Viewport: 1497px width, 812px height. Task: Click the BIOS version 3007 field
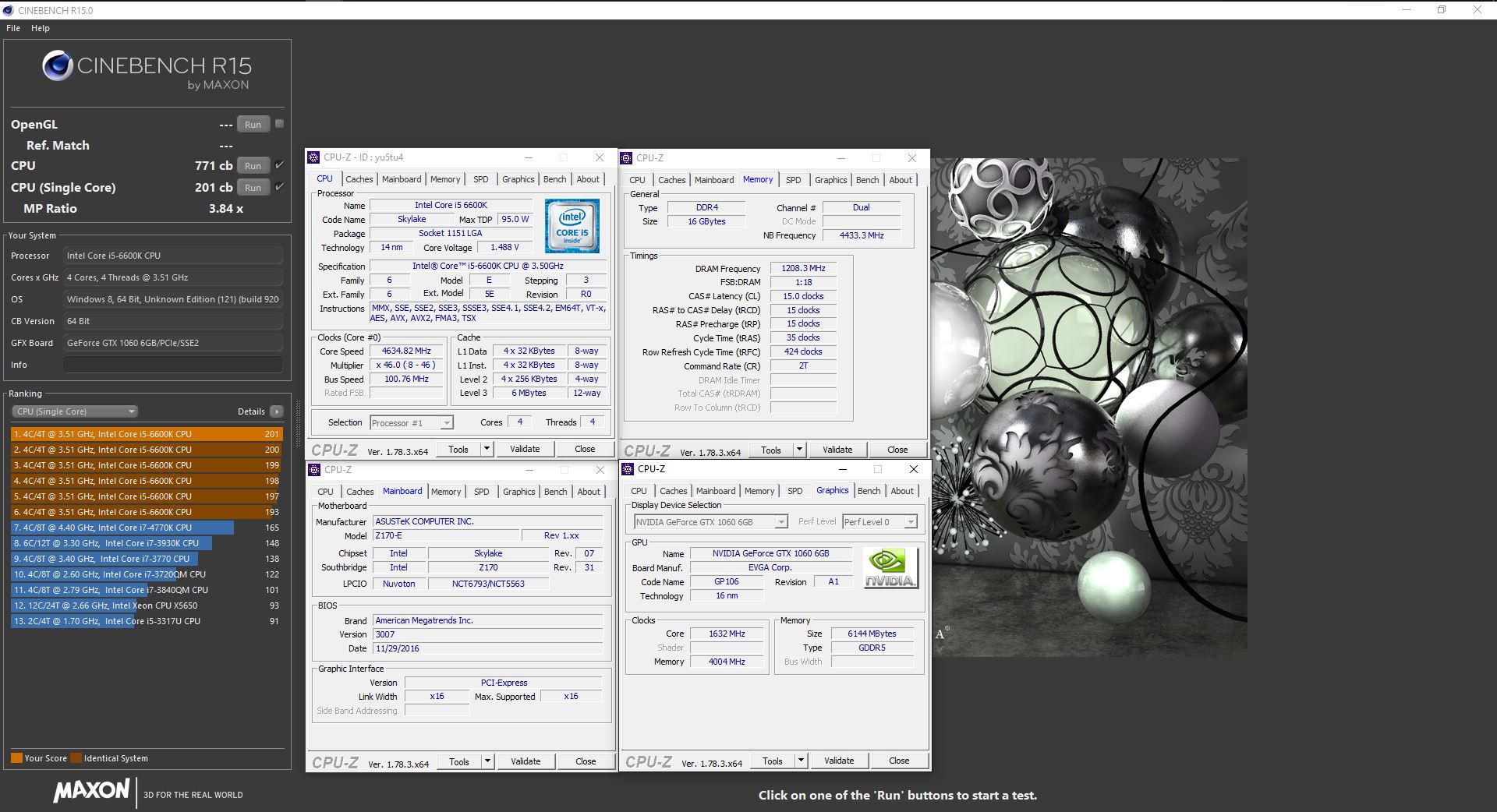pos(487,634)
